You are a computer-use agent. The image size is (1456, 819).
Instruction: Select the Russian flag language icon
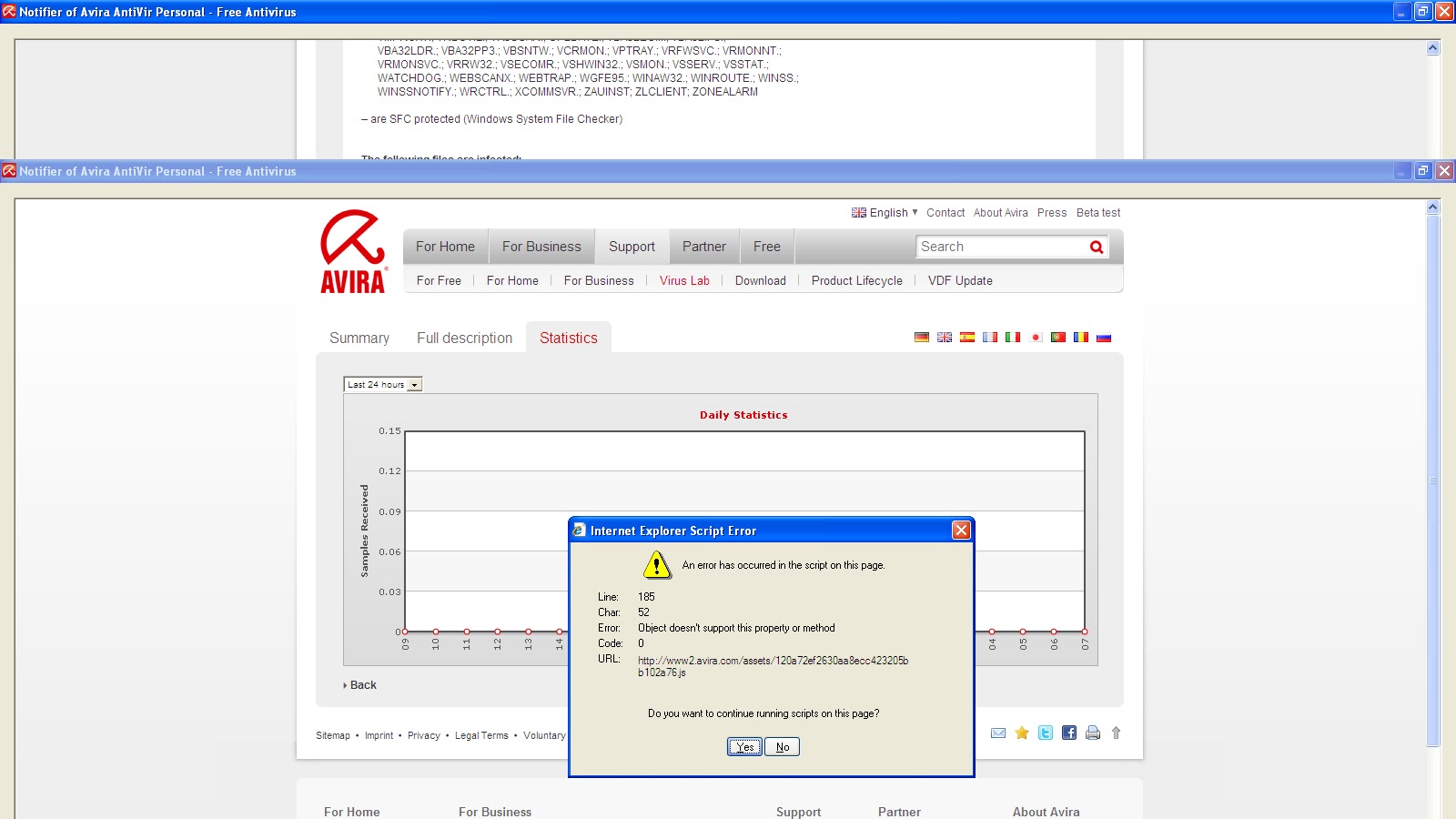[1104, 338]
